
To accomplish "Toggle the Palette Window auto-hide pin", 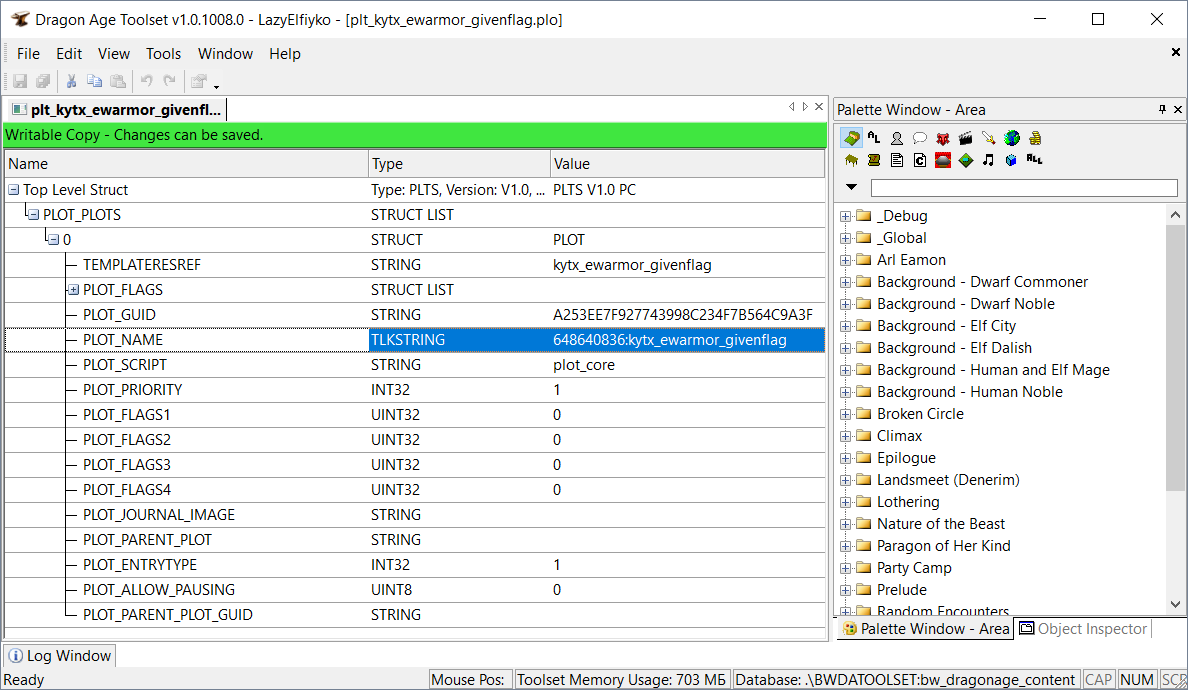I will coord(1162,109).
